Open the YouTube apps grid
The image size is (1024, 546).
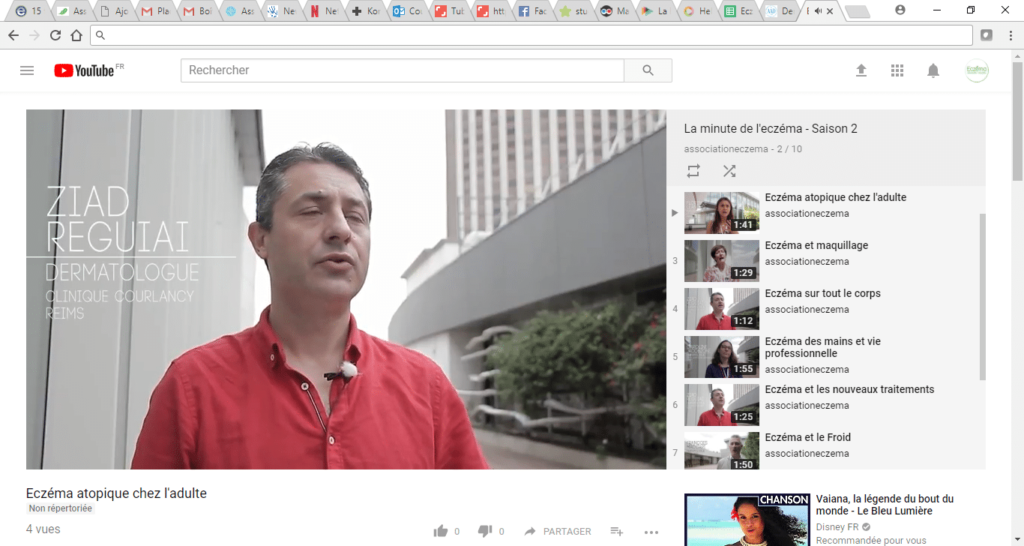pos(897,70)
